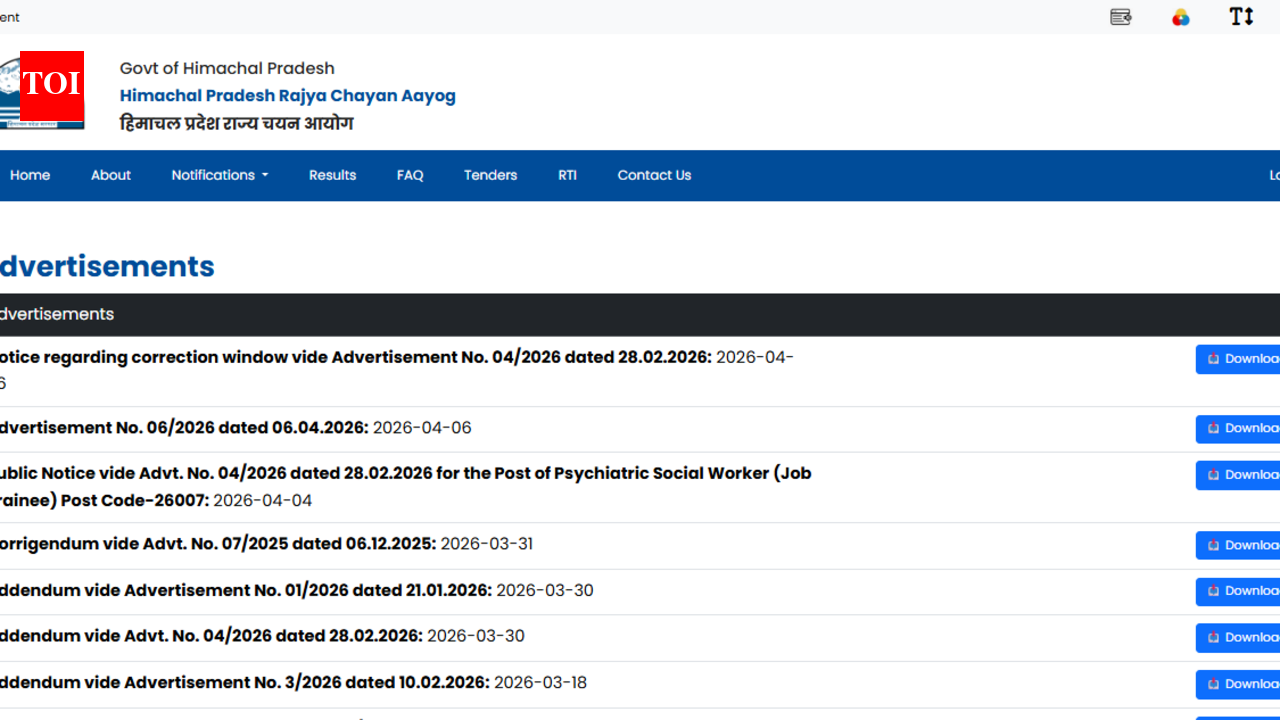The image size is (1280, 720).
Task: Open the RTI page link
Action: [567, 175]
